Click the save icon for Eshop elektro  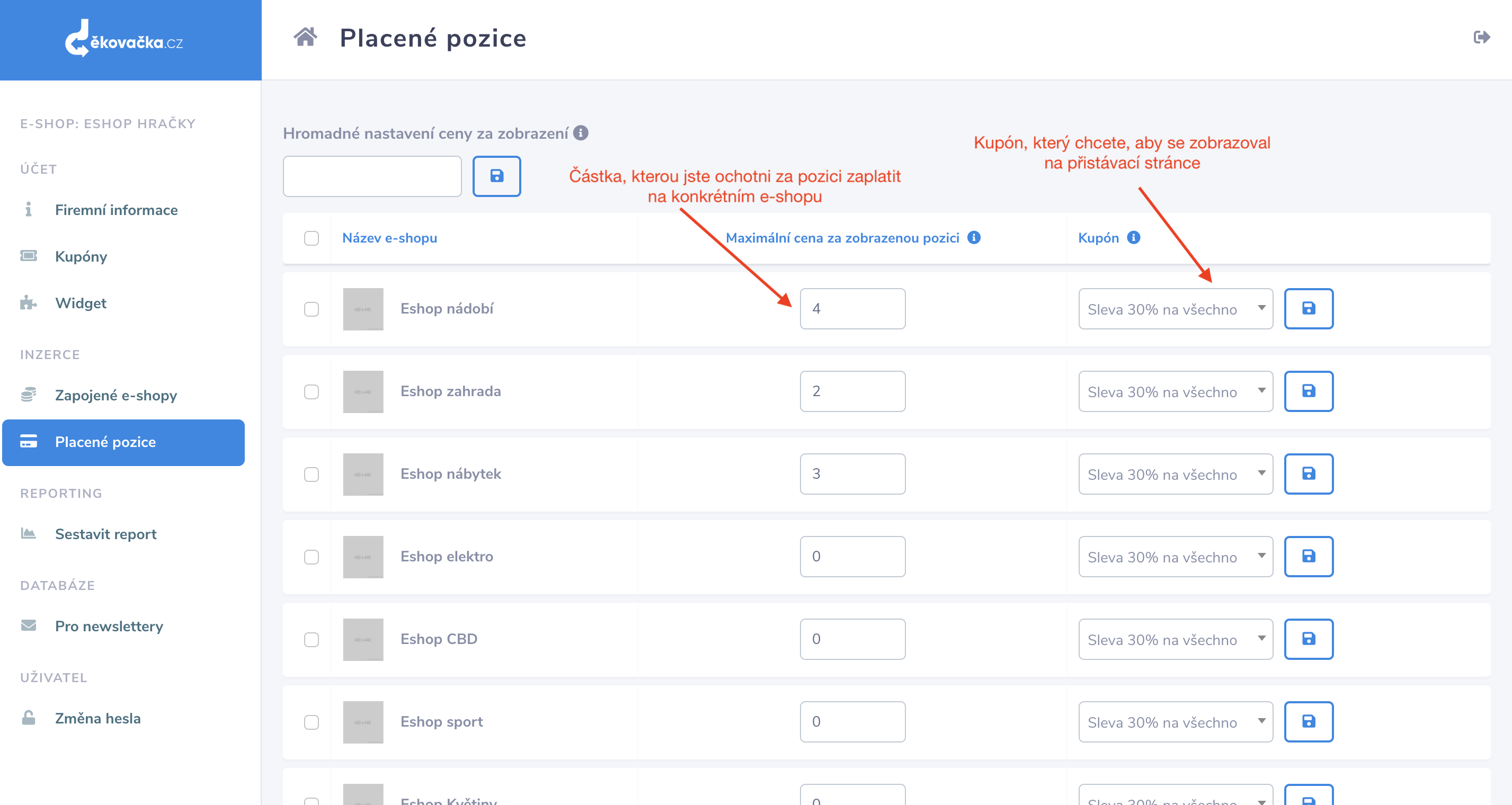(x=1309, y=556)
